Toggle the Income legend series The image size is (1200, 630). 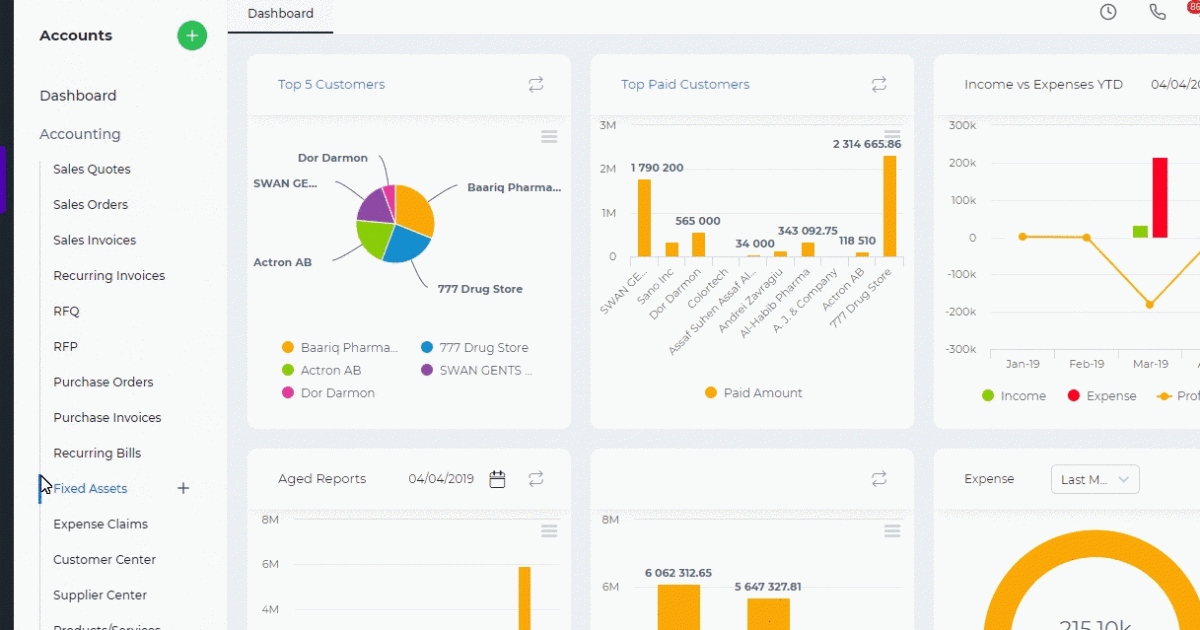[1014, 396]
